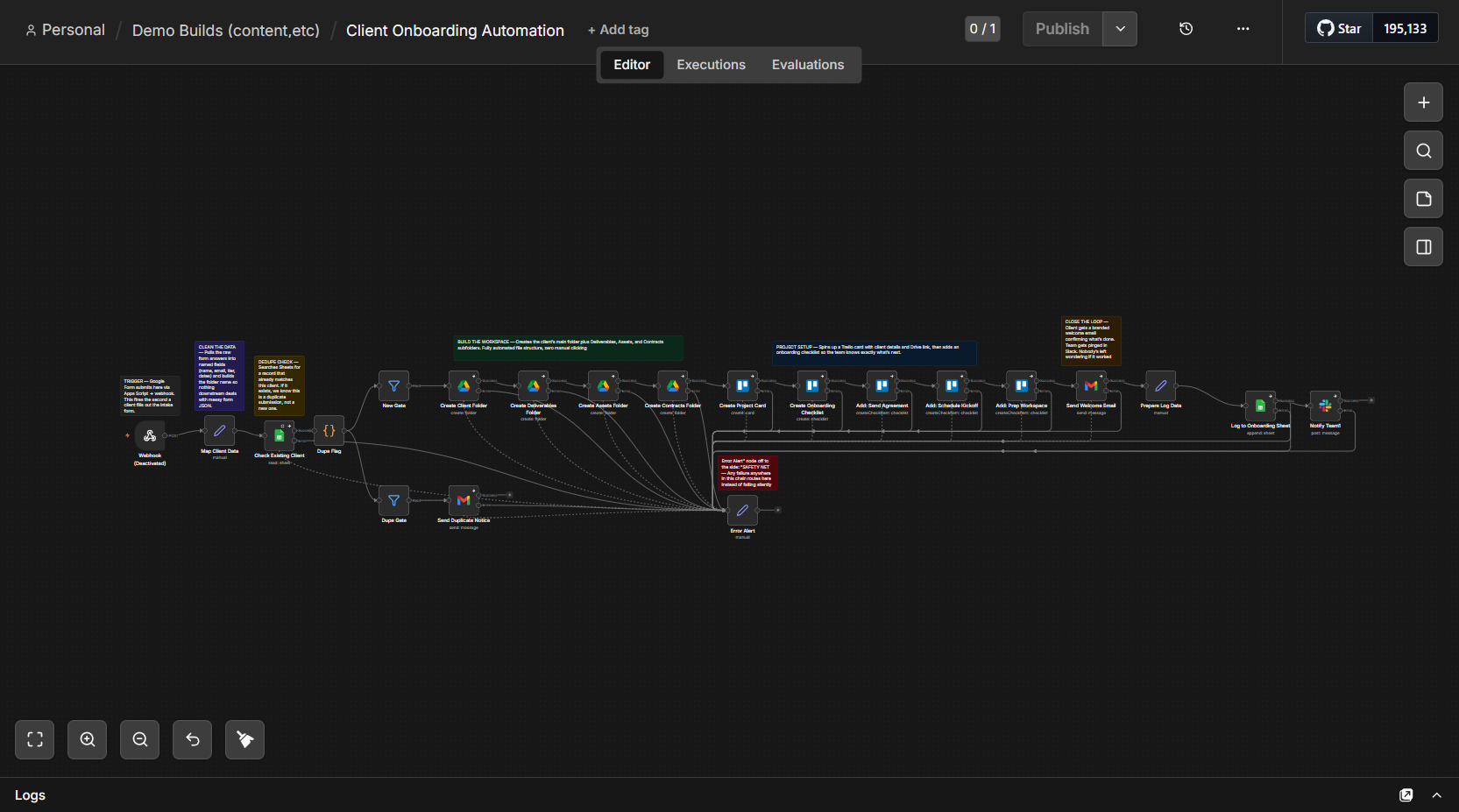This screenshot has height=812, width=1459.
Task: Select the Create Client Folder Drive node
Action: (464, 385)
